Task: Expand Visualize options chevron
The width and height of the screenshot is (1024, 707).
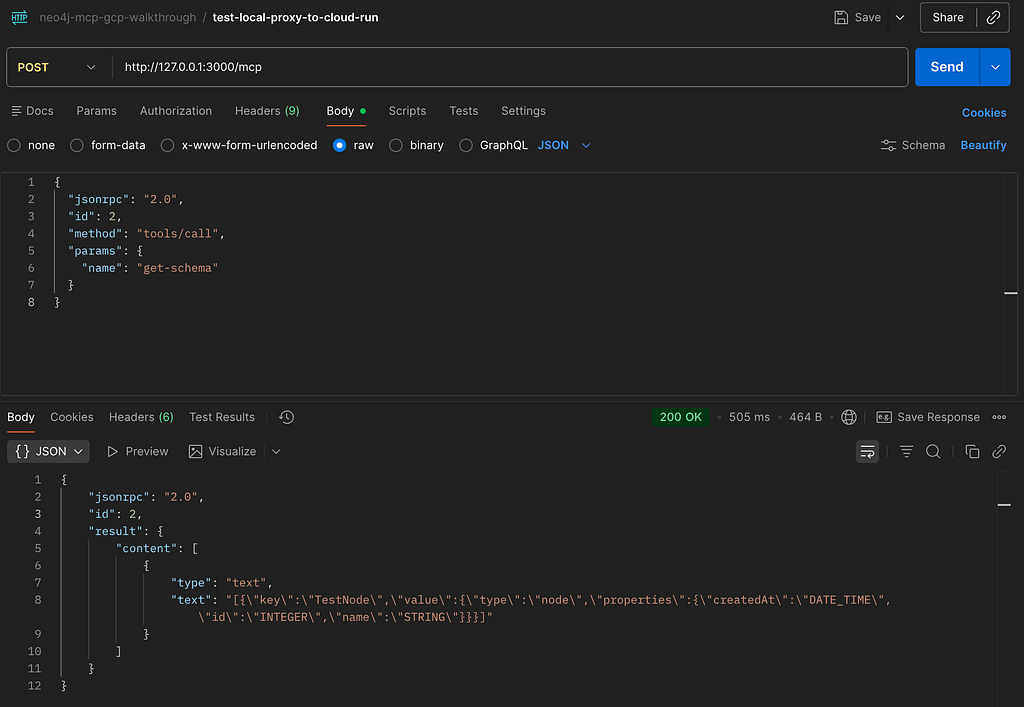Action: tap(276, 452)
